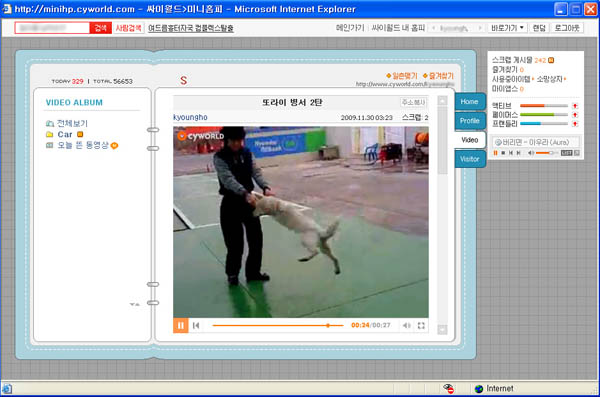Screen dimensions: 600x397
Task: Pause the background music player
Action: coord(496,153)
